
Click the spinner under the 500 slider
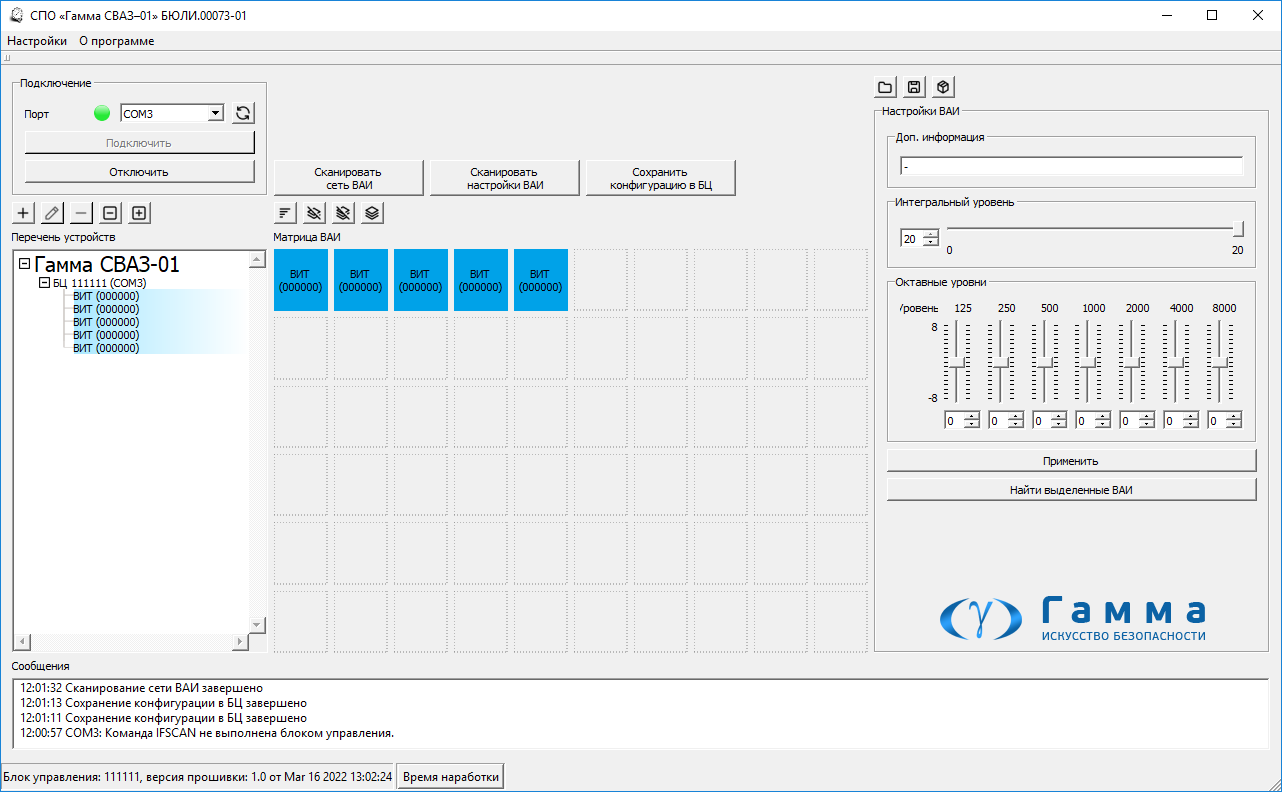point(1050,421)
